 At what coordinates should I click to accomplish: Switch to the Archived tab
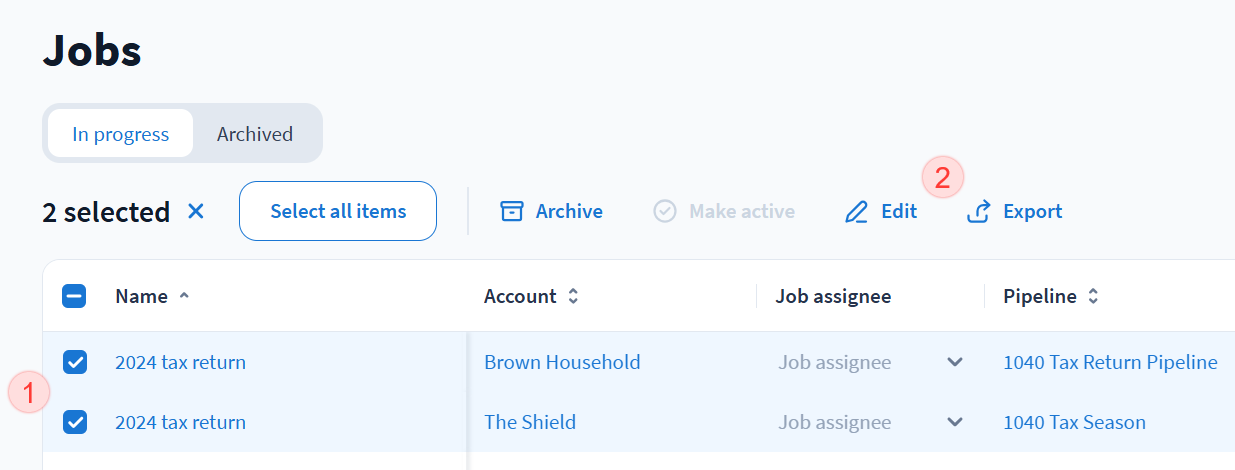coord(255,134)
